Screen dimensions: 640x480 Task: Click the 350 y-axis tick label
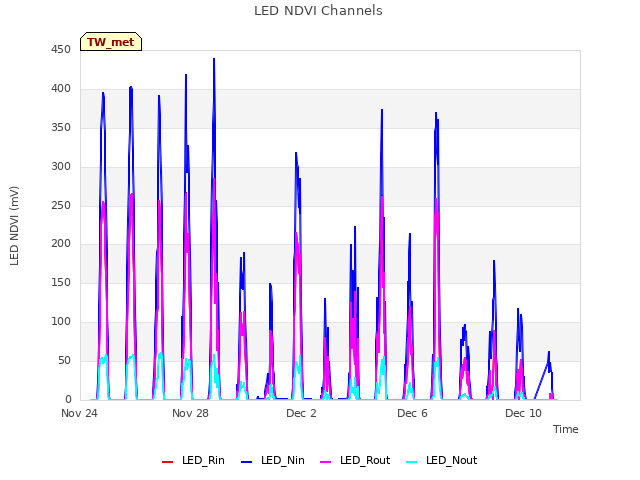tap(61, 128)
